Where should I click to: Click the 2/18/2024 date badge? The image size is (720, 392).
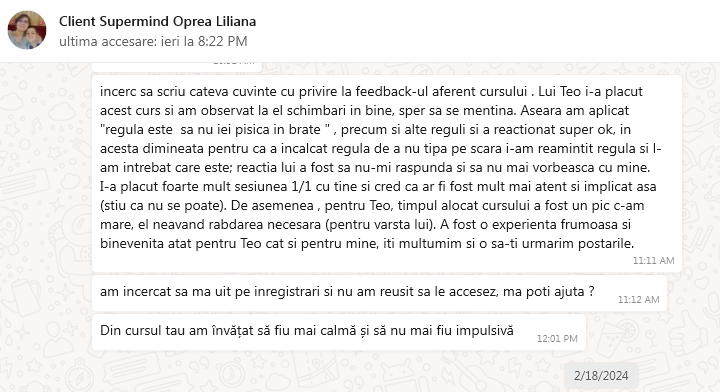(601, 376)
